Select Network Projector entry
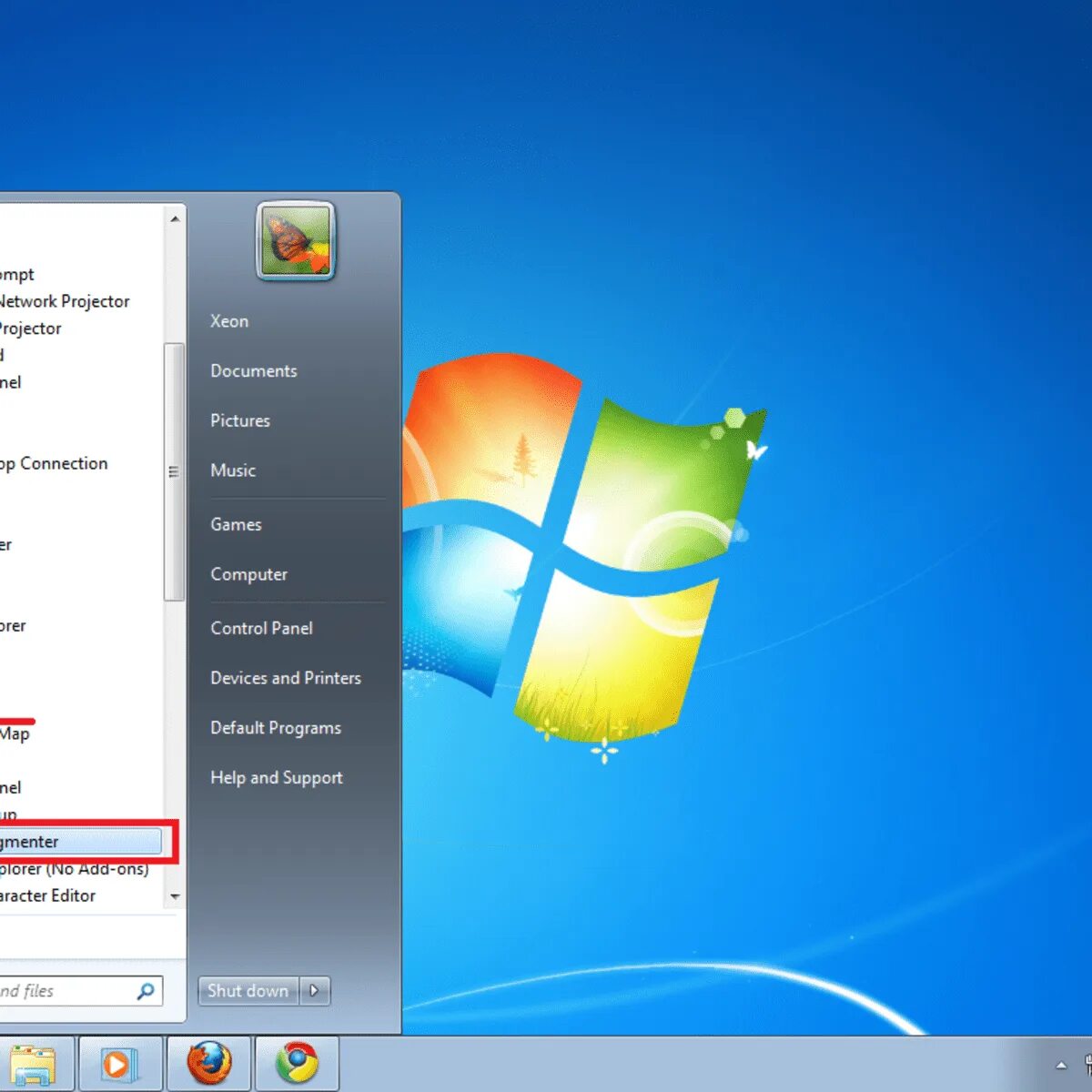This screenshot has width=1092, height=1092. coord(65,301)
